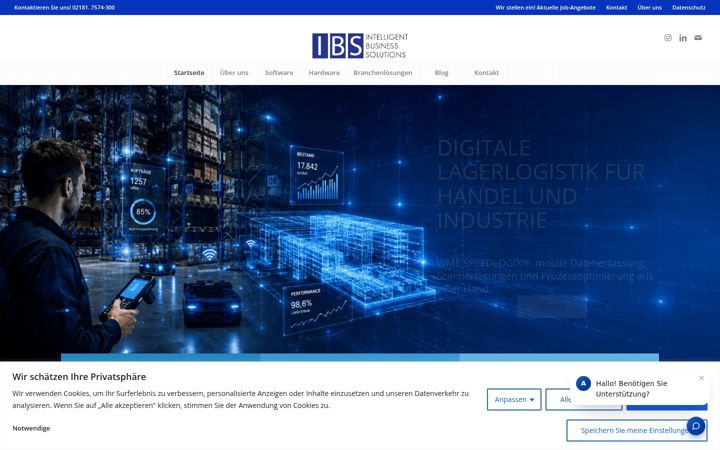The height and width of the screenshot is (450, 720).
Task: Open Kontakt in the main navigation
Action: 486,73
